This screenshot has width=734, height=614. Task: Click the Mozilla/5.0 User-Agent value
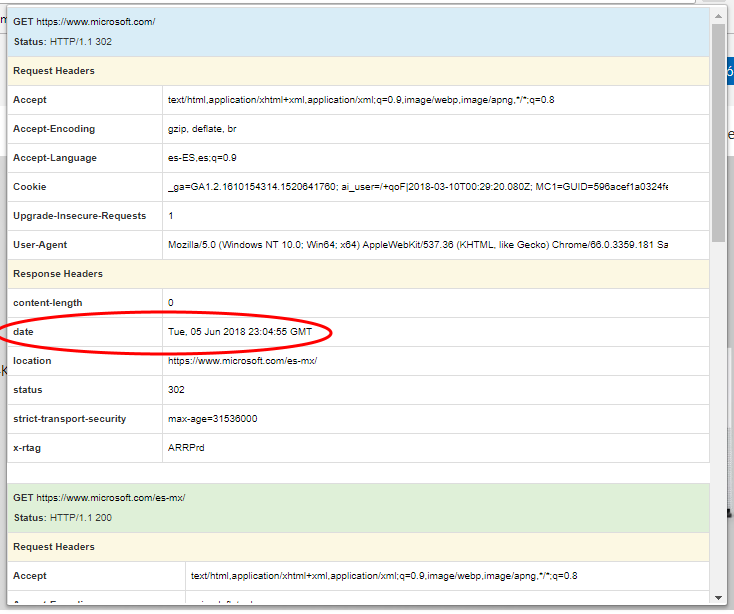tap(418, 245)
